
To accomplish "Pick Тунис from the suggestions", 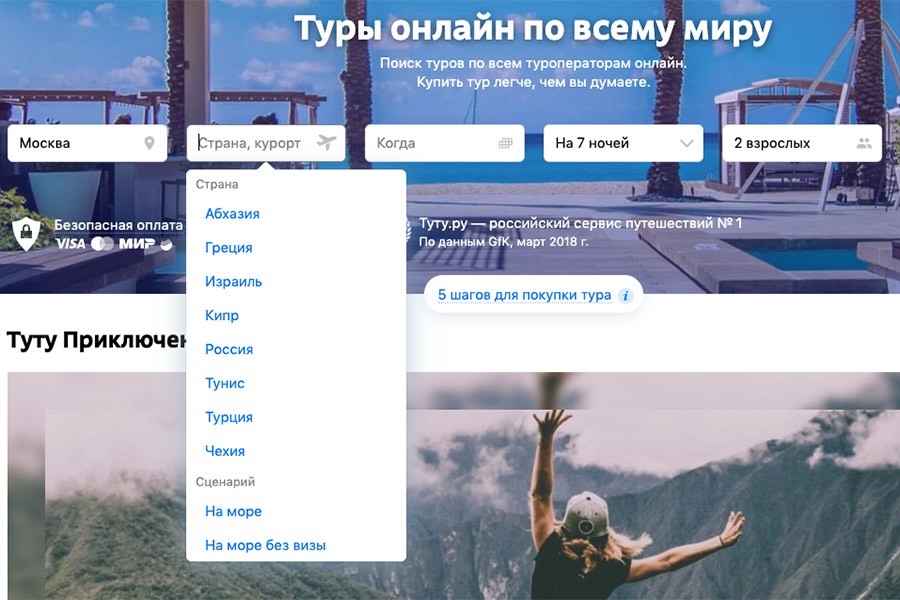I will tap(224, 383).
